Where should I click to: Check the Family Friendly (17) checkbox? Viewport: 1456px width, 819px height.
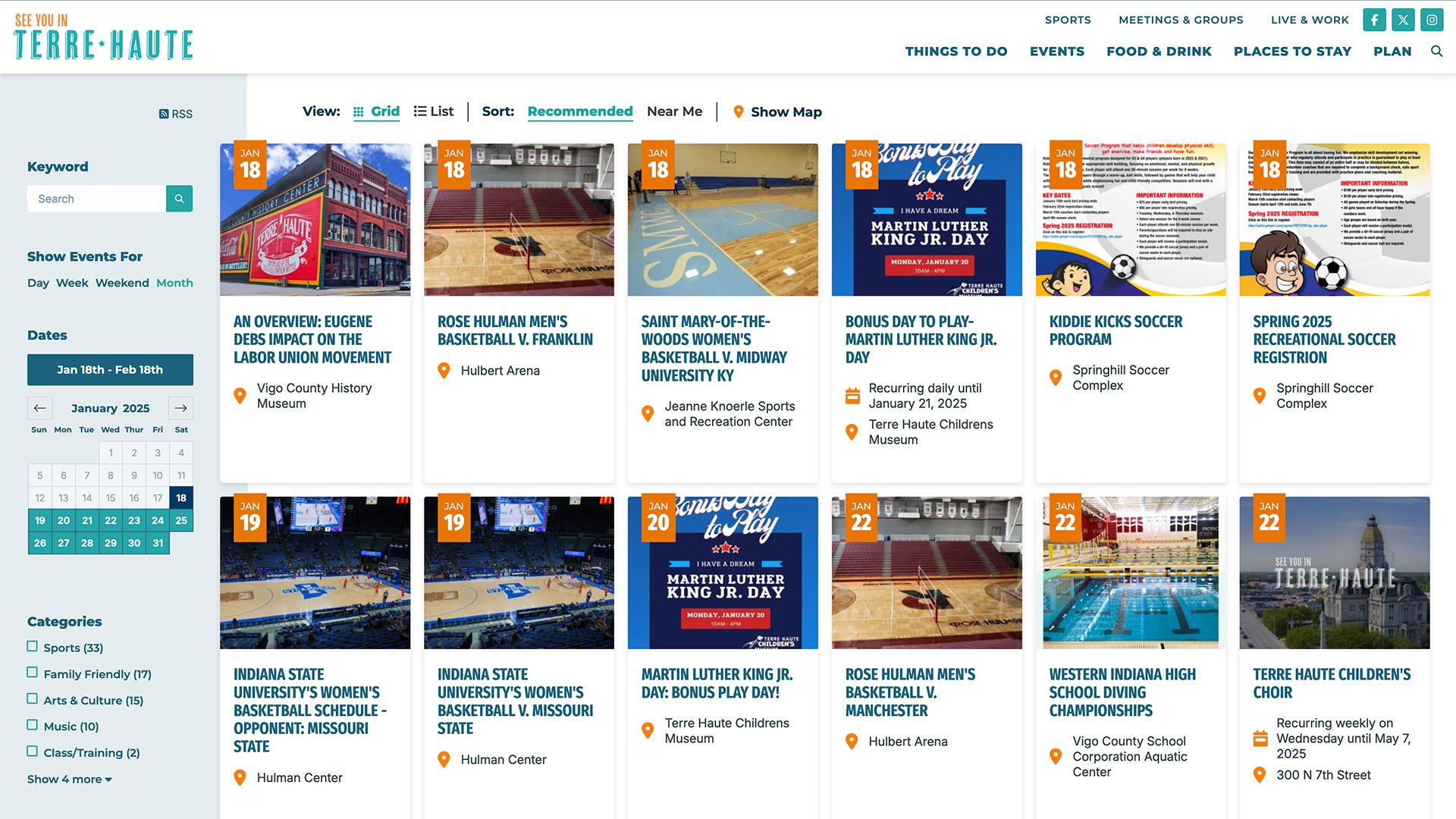point(33,673)
